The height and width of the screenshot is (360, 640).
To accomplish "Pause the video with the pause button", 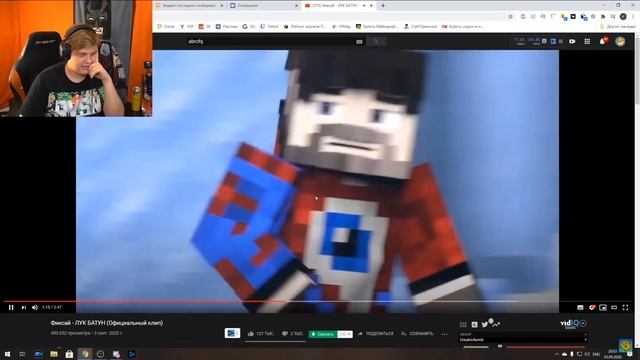I will [11, 307].
